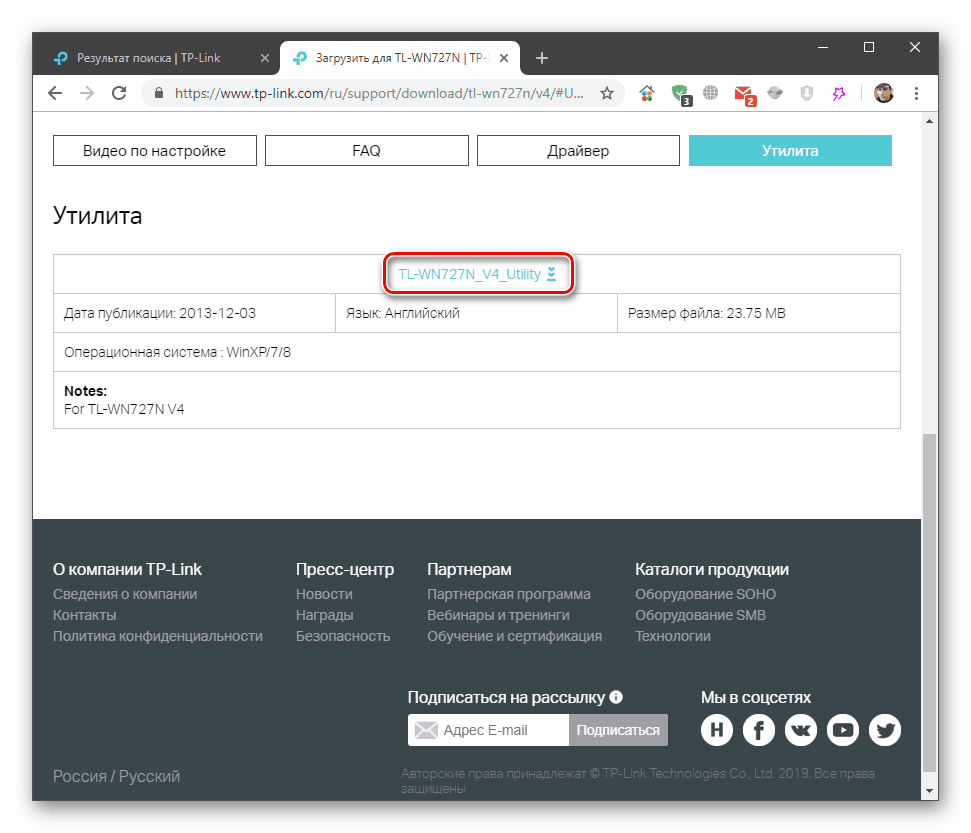Open the Habr social icon
Screen dimensions: 971x833
click(x=717, y=730)
